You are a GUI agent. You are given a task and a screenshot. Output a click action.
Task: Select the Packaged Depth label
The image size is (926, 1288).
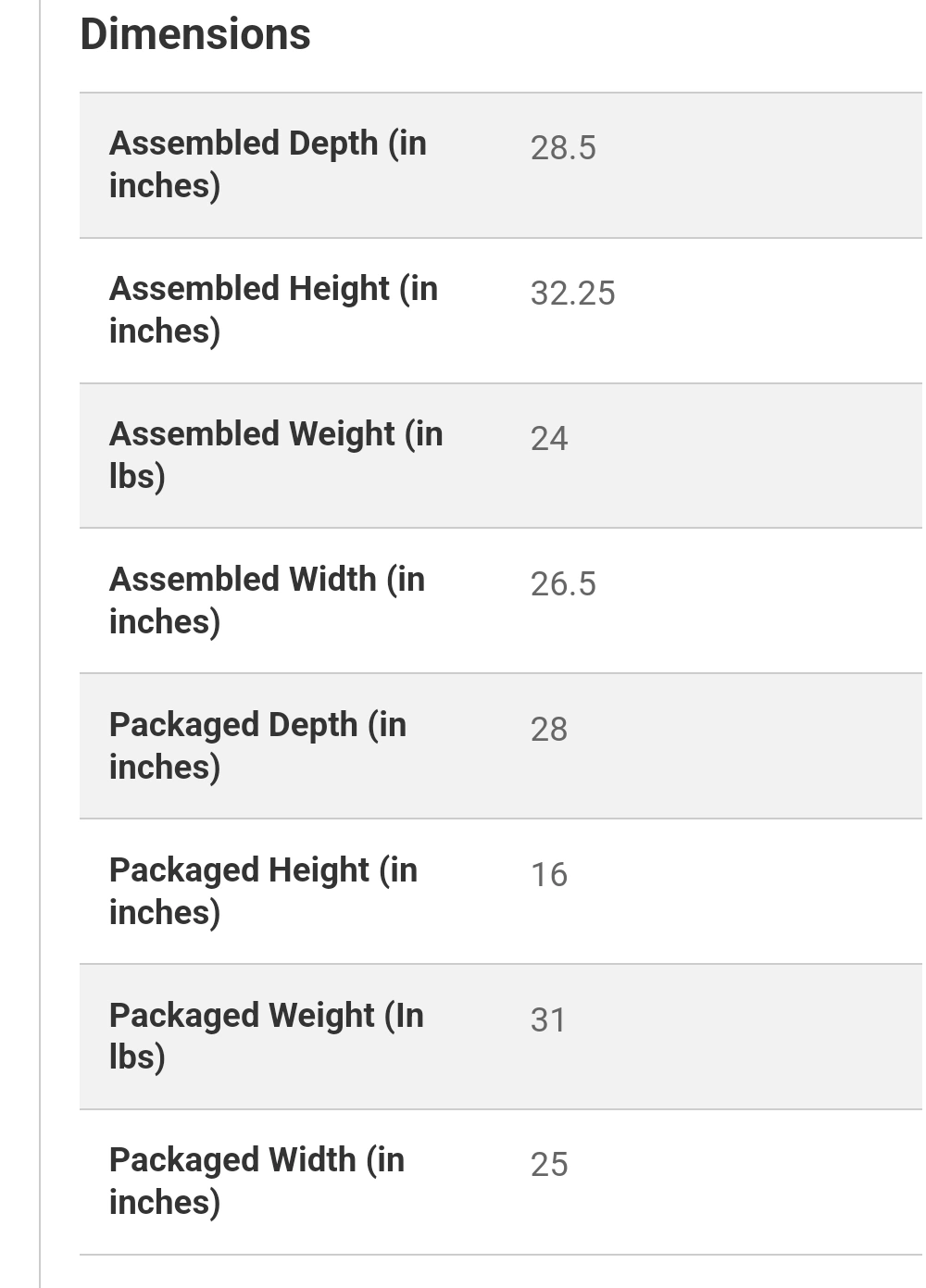tap(257, 745)
